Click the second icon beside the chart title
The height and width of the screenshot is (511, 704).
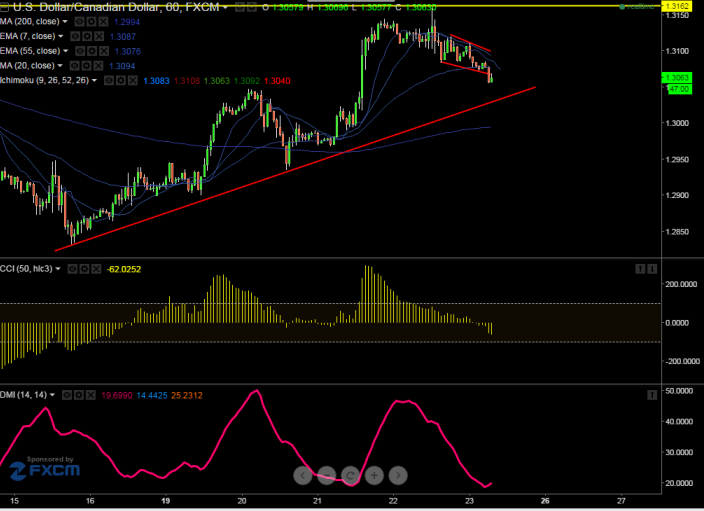(252, 7)
